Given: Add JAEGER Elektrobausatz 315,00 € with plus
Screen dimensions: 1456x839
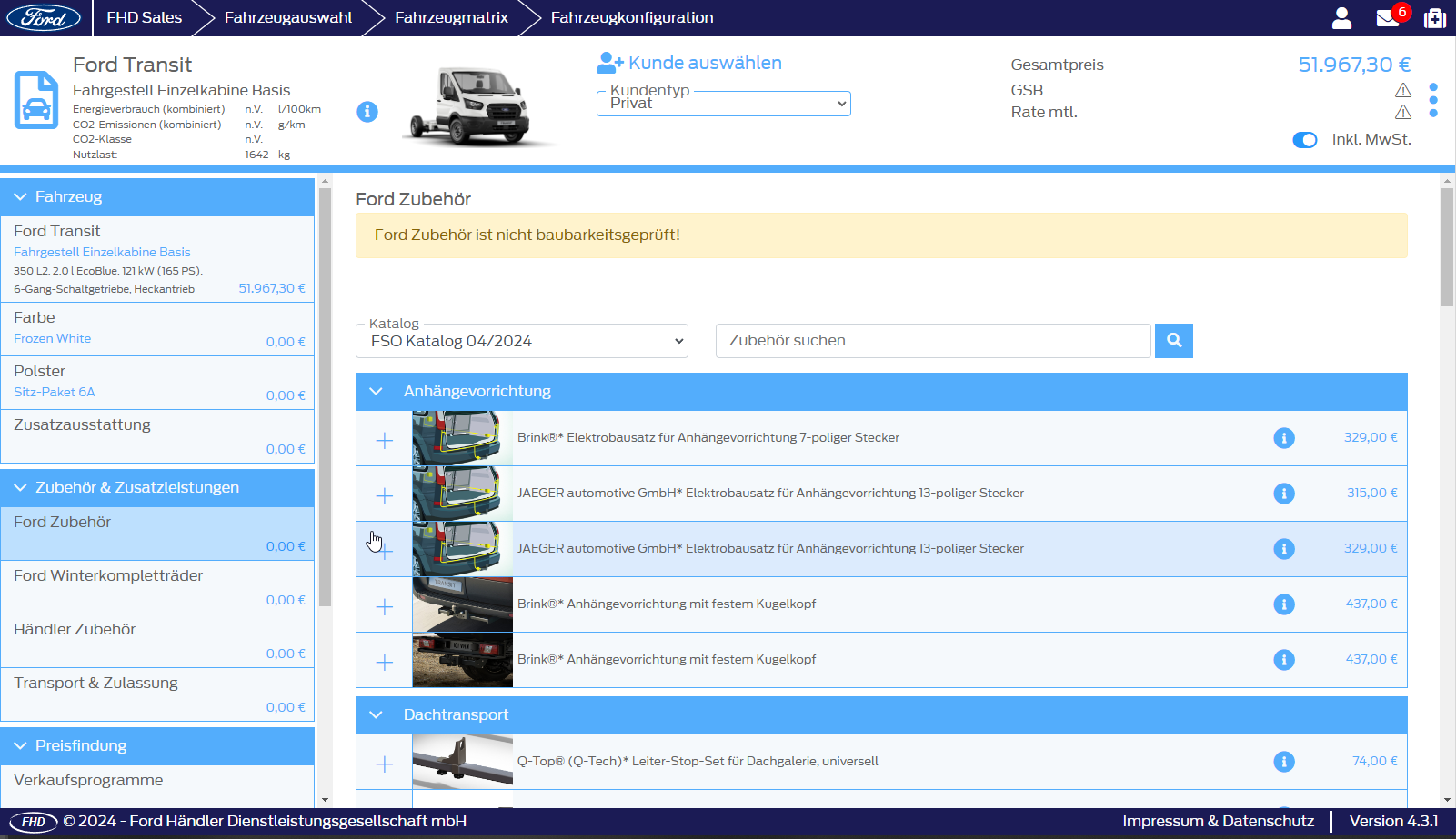Looking at the screenshot, I should 385,496.
